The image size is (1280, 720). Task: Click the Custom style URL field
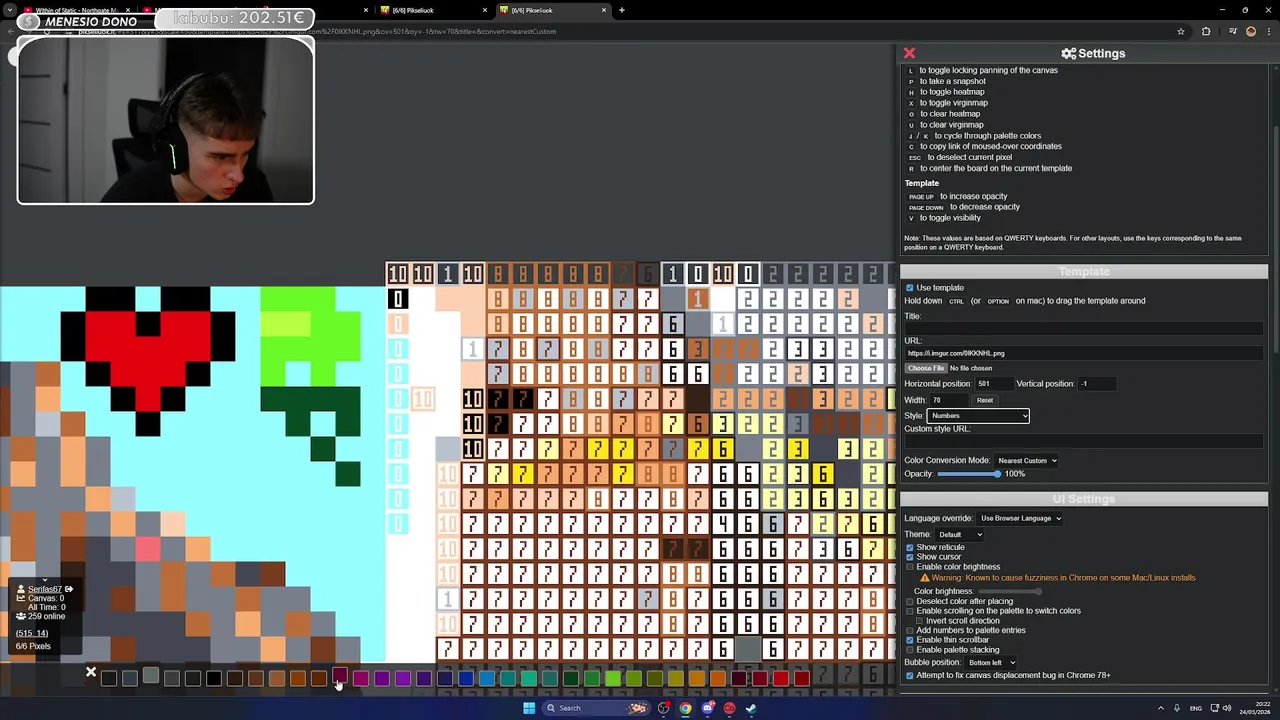coord(1084,441)
